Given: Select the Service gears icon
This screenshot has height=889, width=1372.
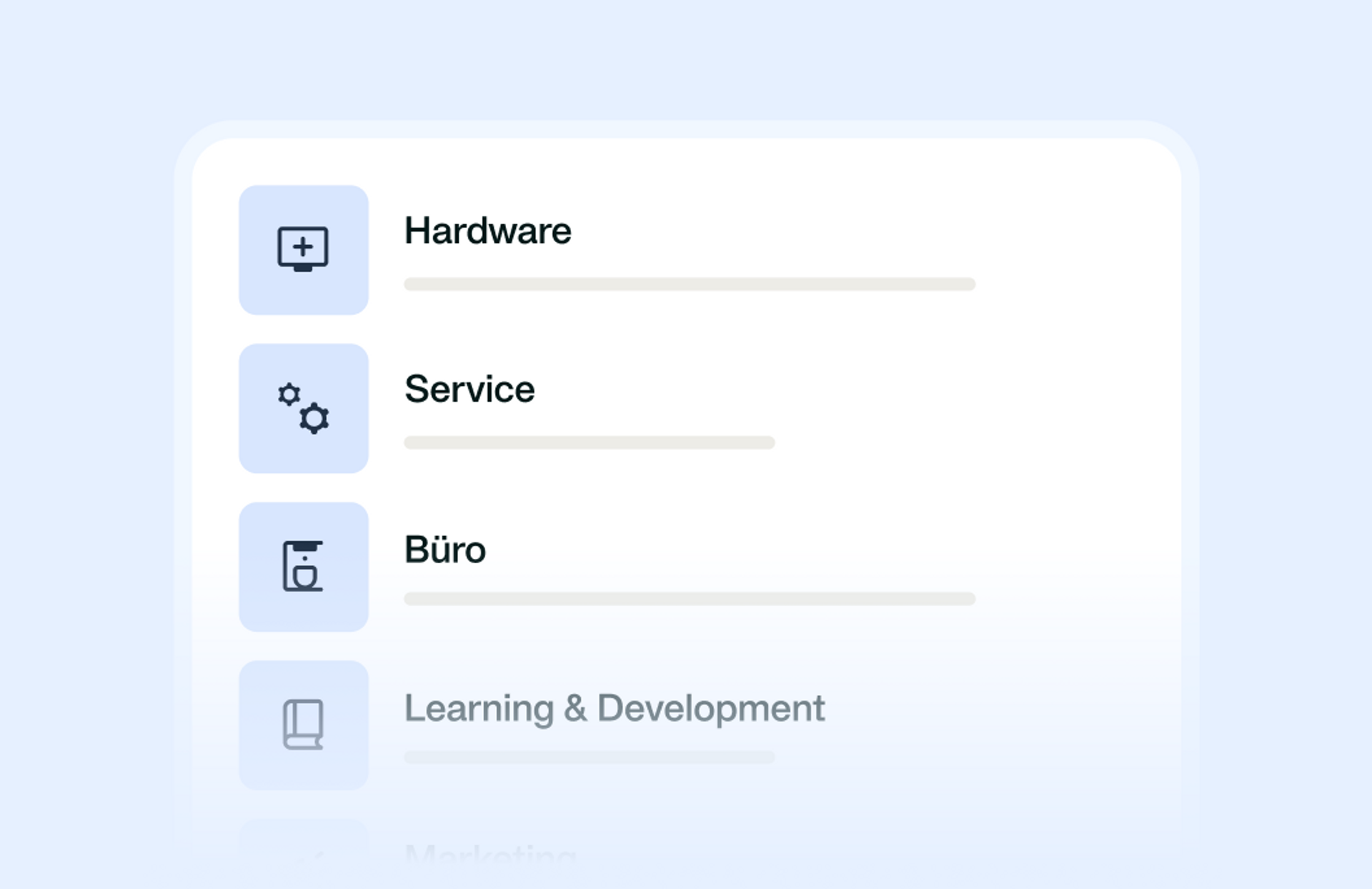Looking at the screenshot, I should pos(303,408).
